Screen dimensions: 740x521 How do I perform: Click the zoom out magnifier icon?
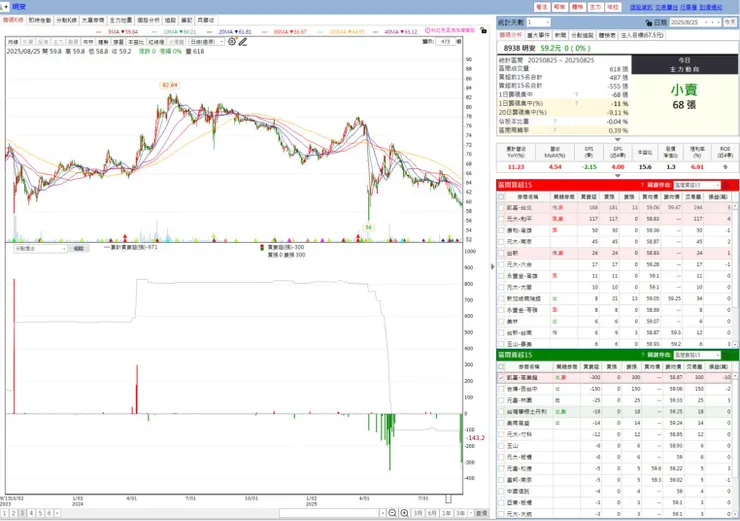(x=392, y=513)
